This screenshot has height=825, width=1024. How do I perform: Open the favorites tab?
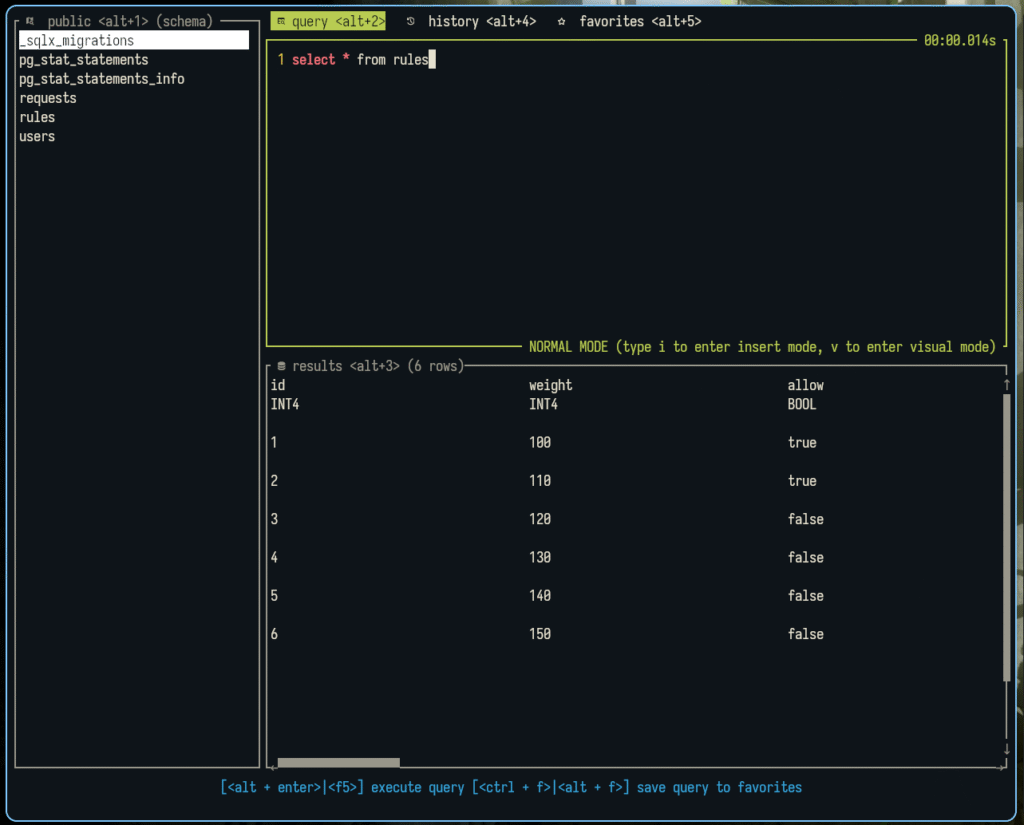640,21
